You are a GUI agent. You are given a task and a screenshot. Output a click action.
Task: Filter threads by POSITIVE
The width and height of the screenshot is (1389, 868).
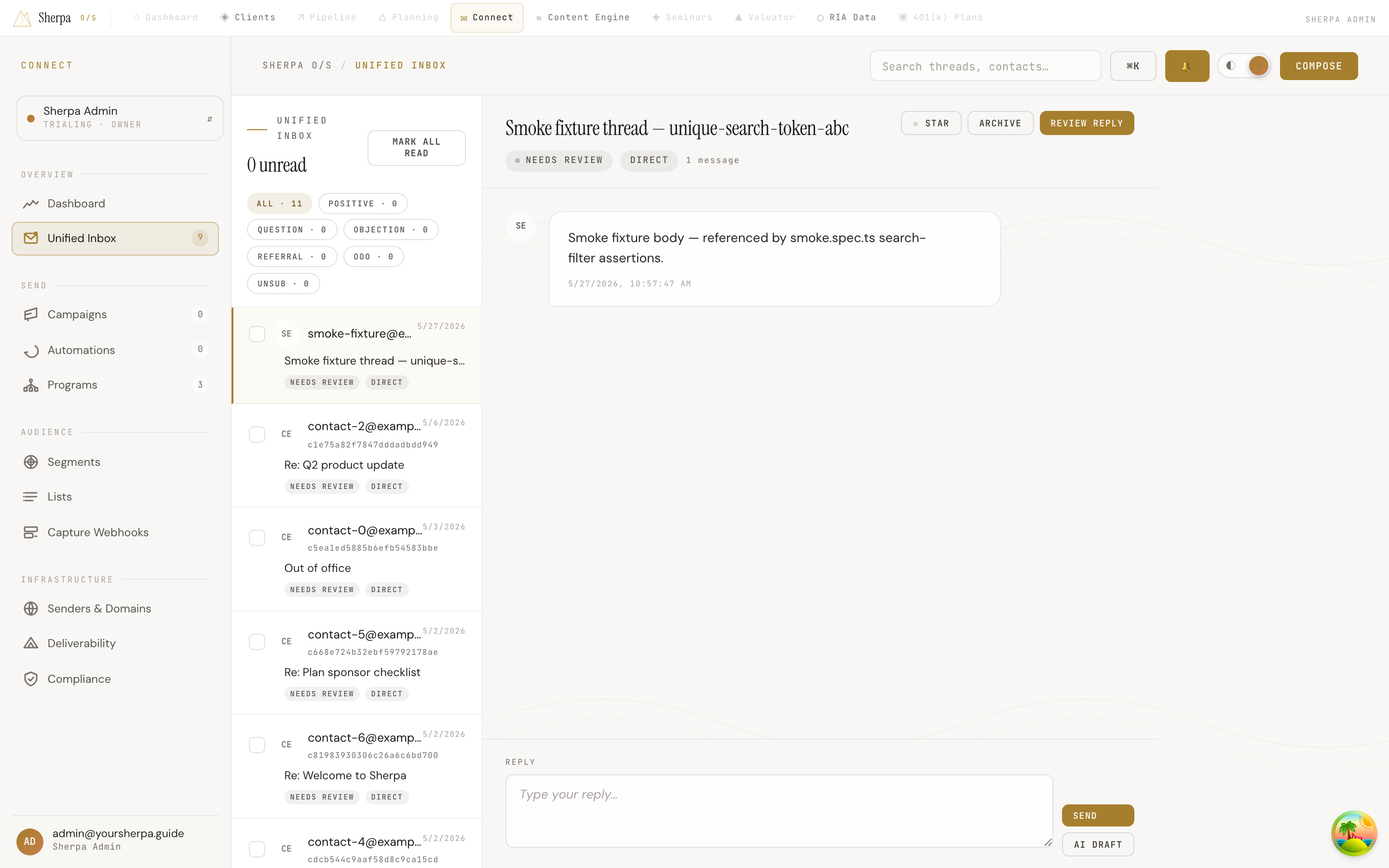tap(363, 204)
